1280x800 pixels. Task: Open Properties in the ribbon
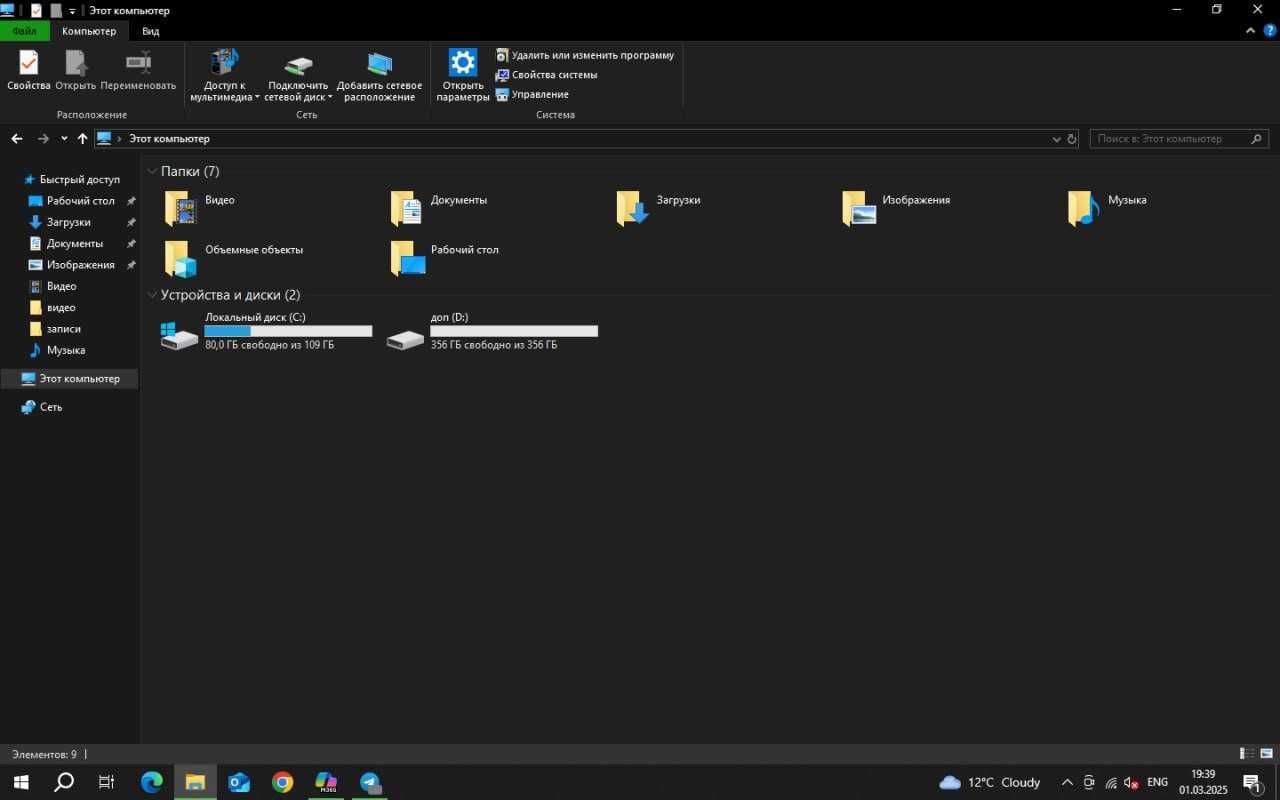28,70
